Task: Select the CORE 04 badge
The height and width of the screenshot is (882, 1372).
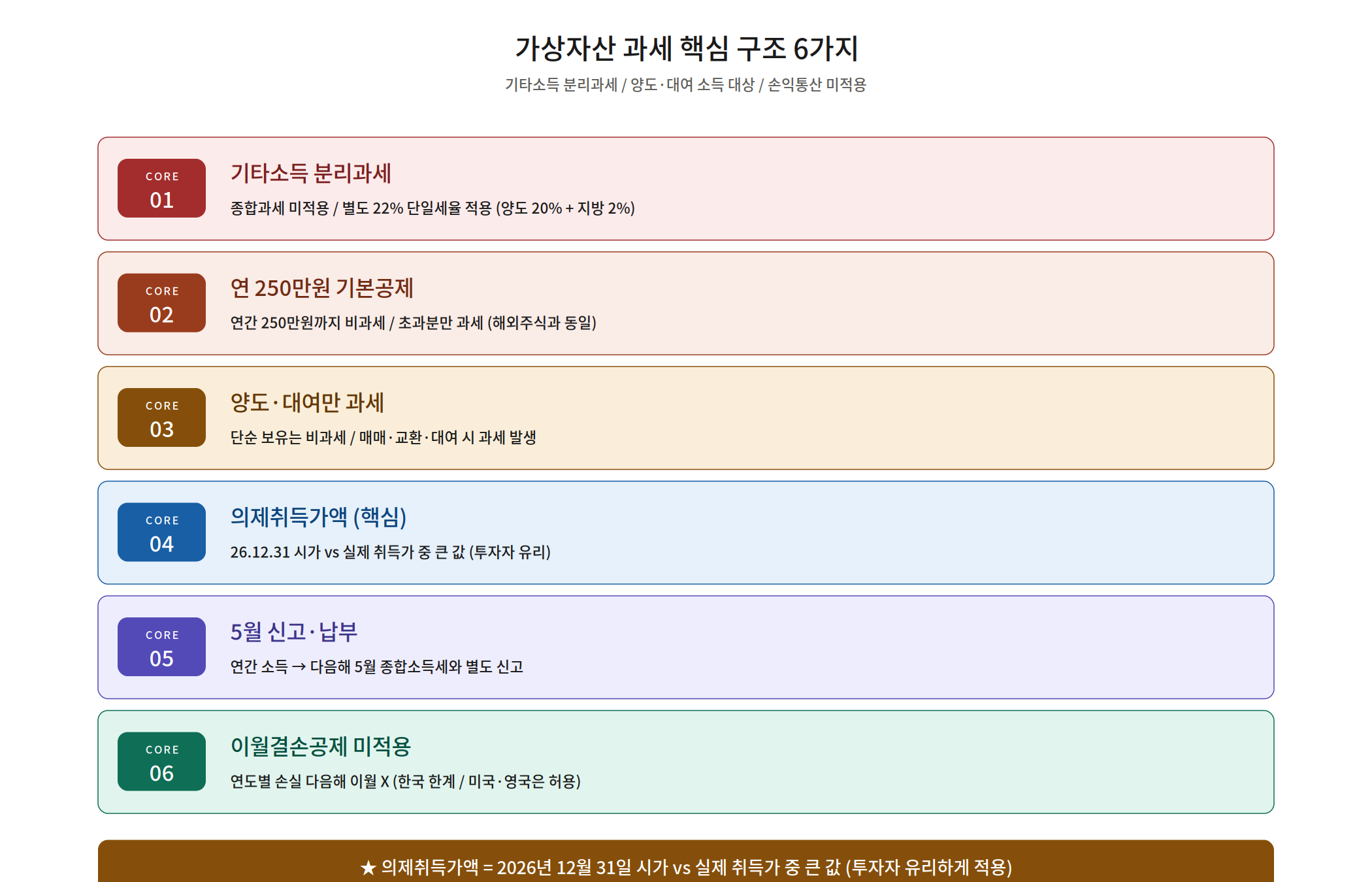Action: tap(161, 532)
